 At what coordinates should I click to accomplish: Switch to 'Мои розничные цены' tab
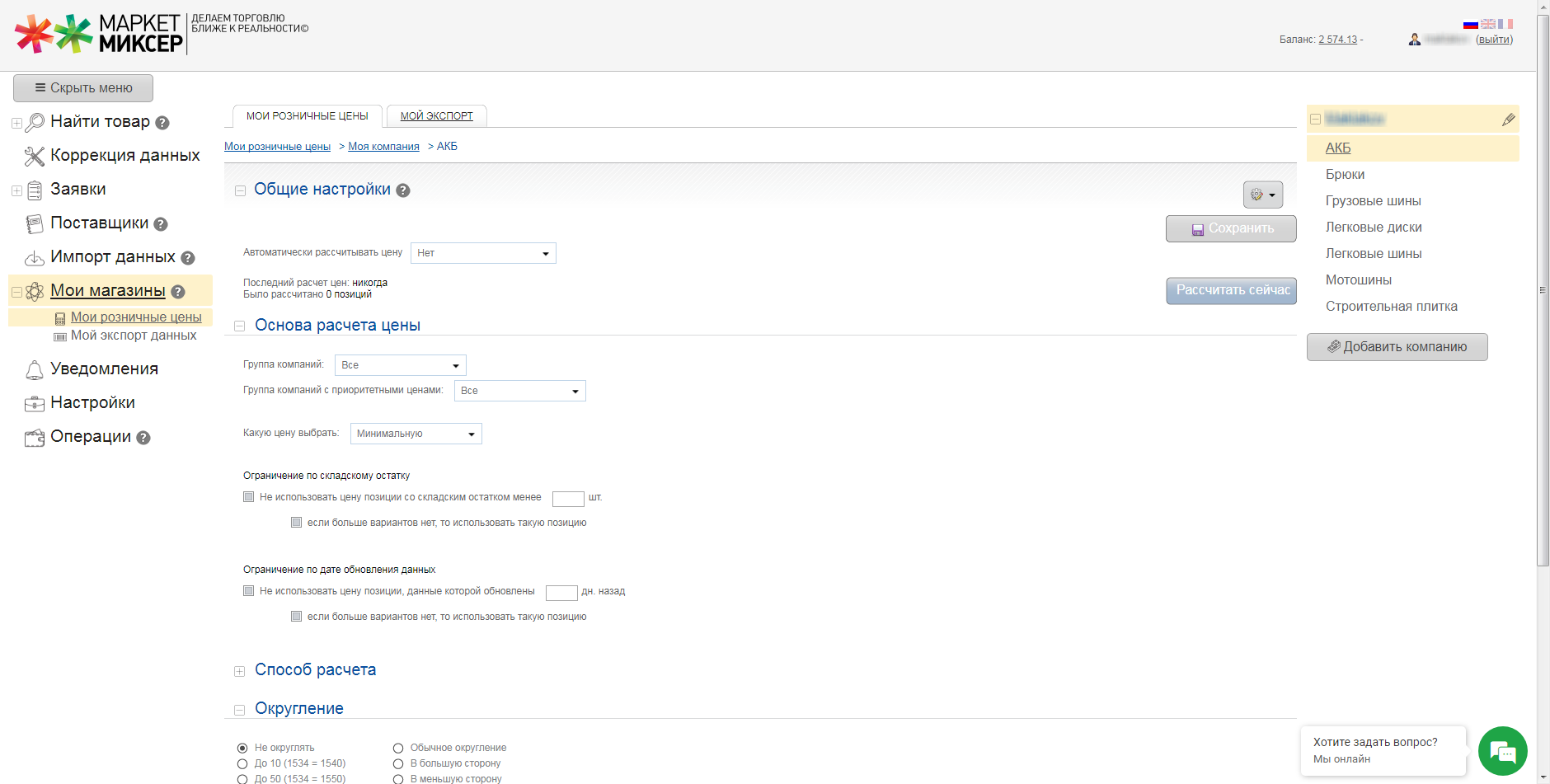coord(308,116)
